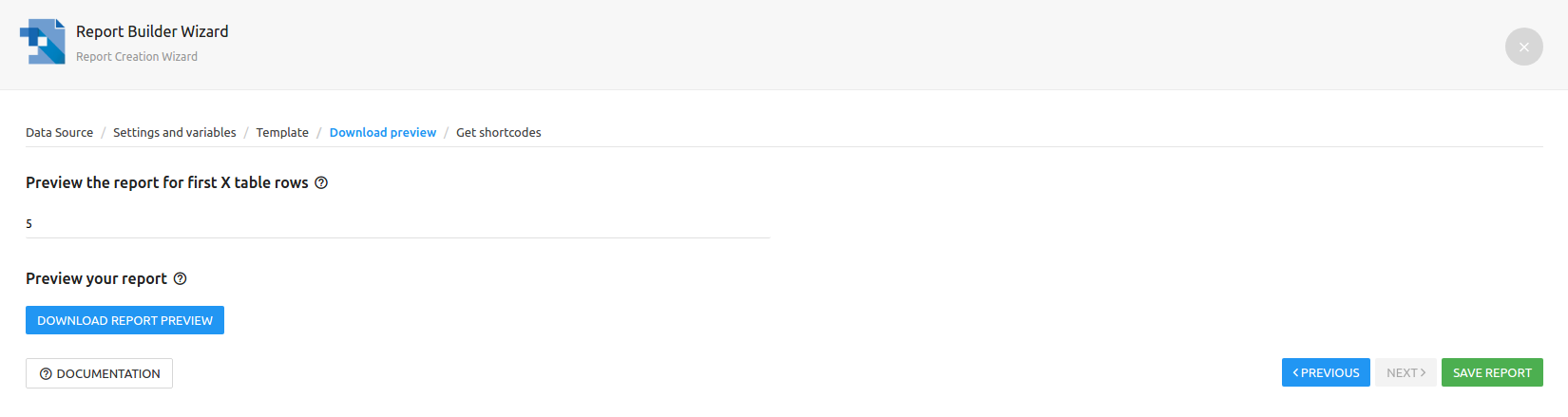Click the greyed-out Next button

(x=1405, y=372)
